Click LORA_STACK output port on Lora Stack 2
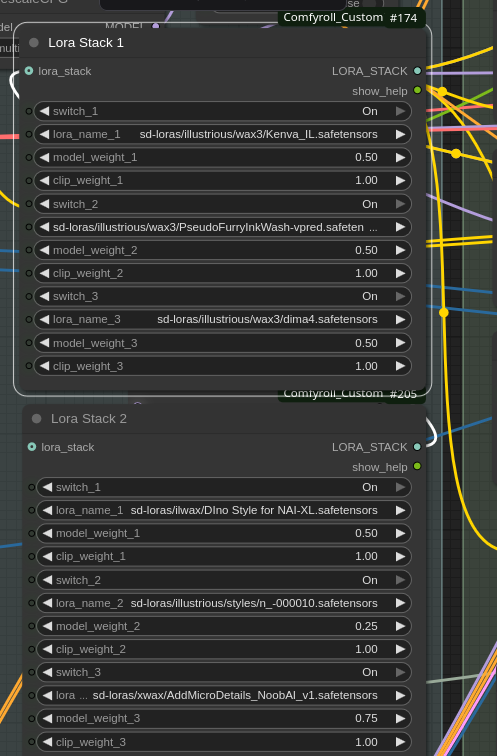Screen dimensions: 497x756 417,447
